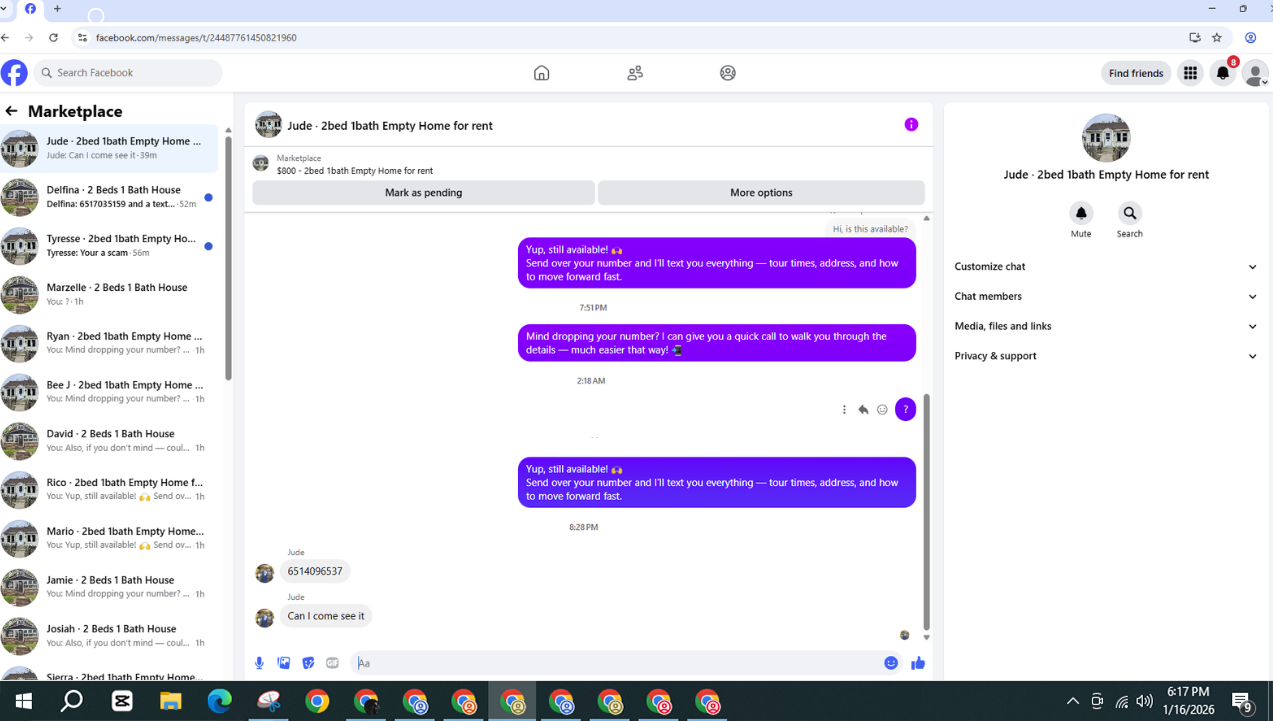React to the hovered message
The height and width of the screenshot is (721, 1273).
pyautogui.click(x=882, y=409)
